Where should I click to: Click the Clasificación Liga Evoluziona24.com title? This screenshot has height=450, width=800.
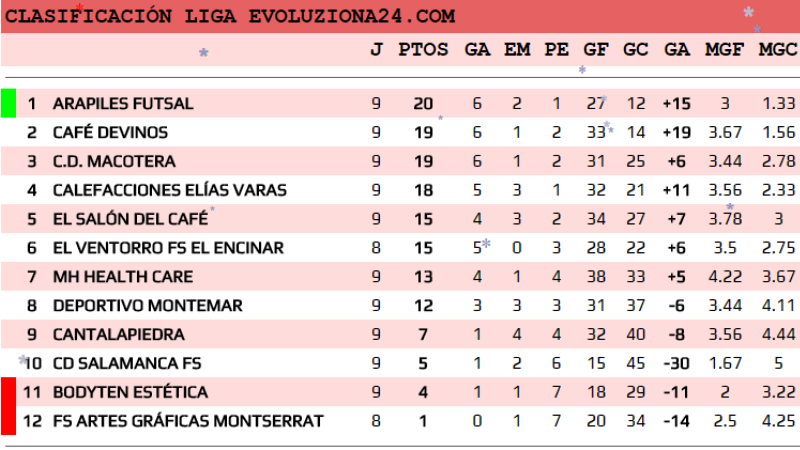pos(236,17)
